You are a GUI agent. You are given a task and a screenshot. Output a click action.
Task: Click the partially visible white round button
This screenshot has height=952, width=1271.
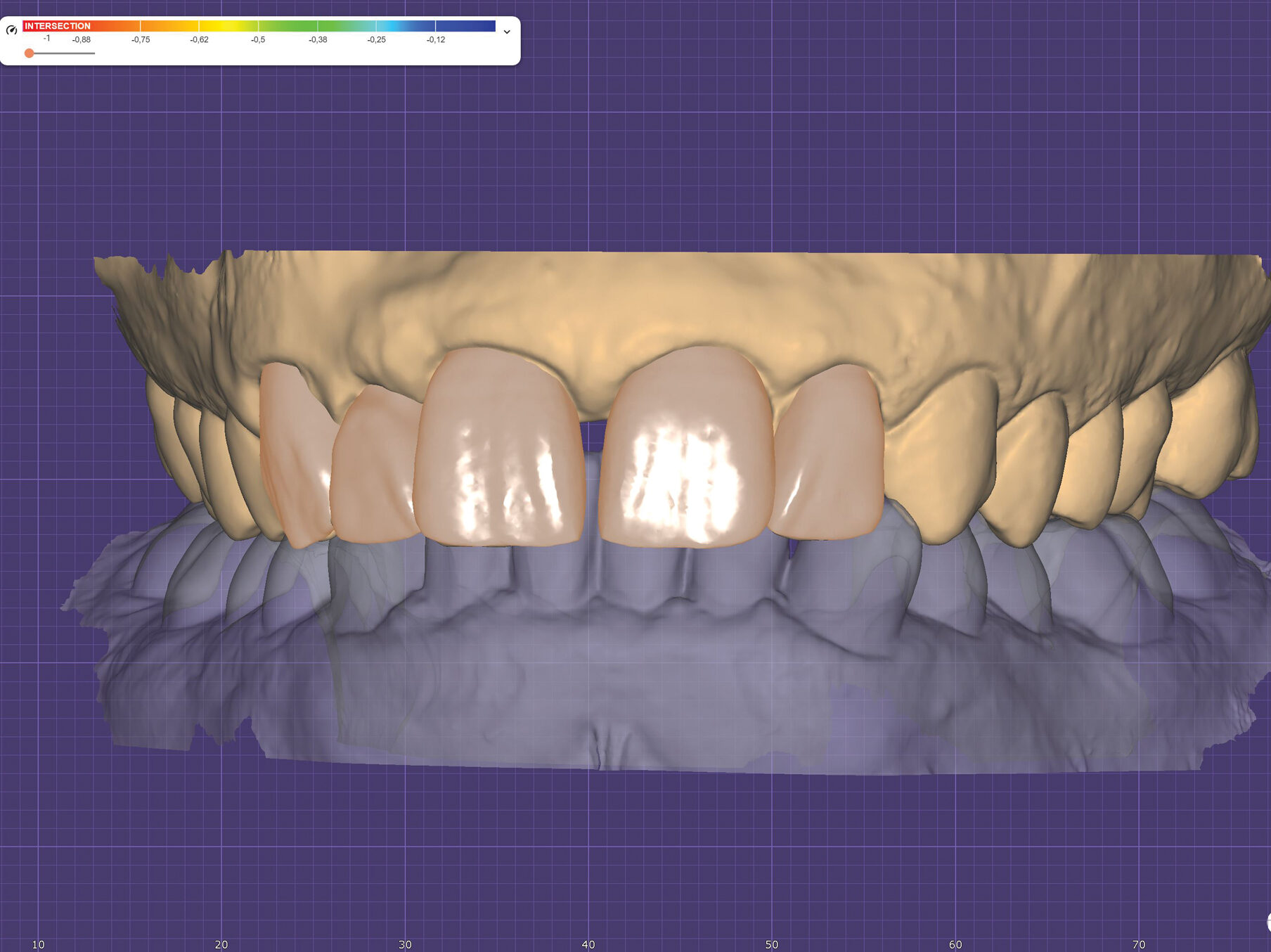(1267, 922)
